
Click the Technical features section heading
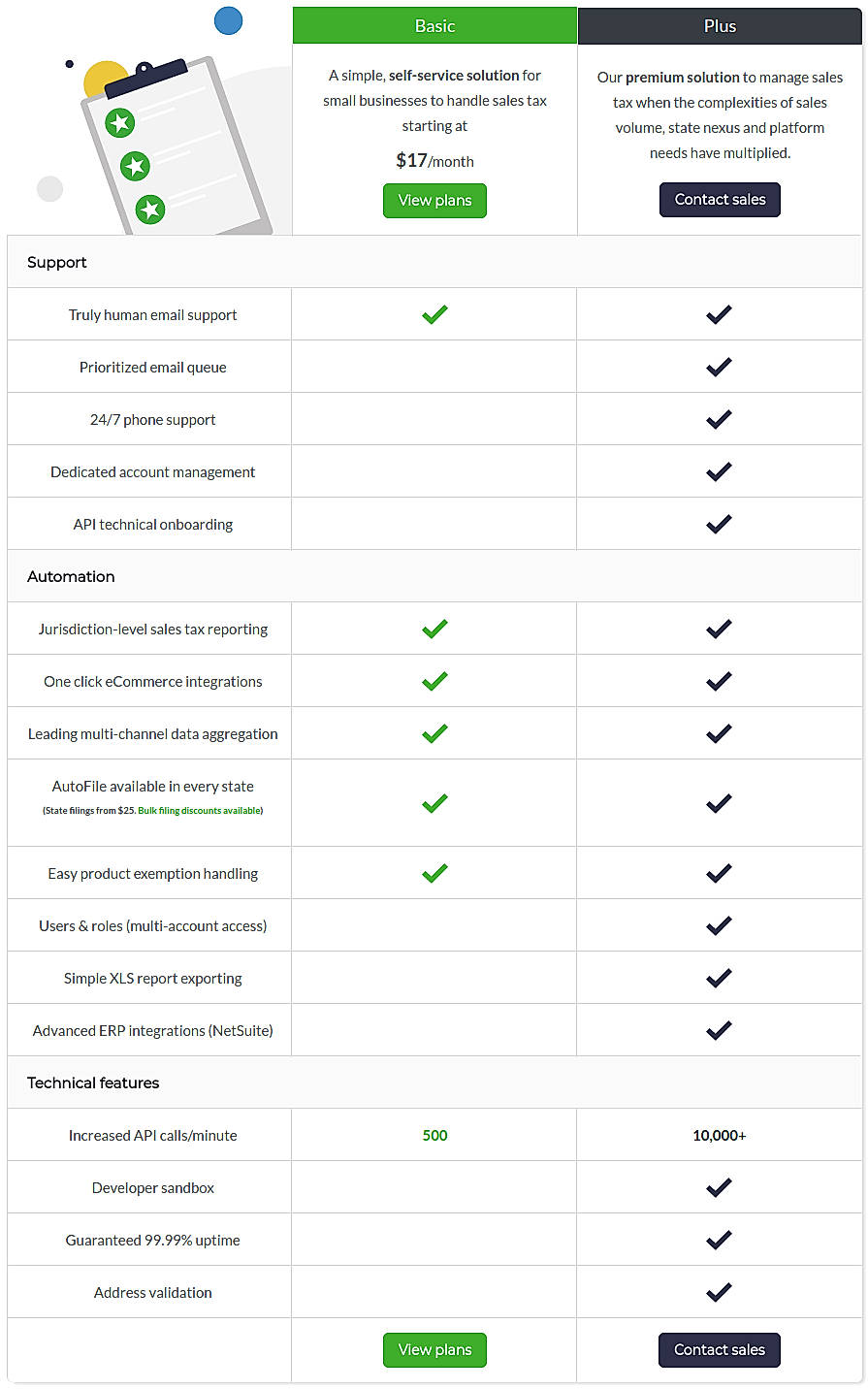(x=93, y=1082)
